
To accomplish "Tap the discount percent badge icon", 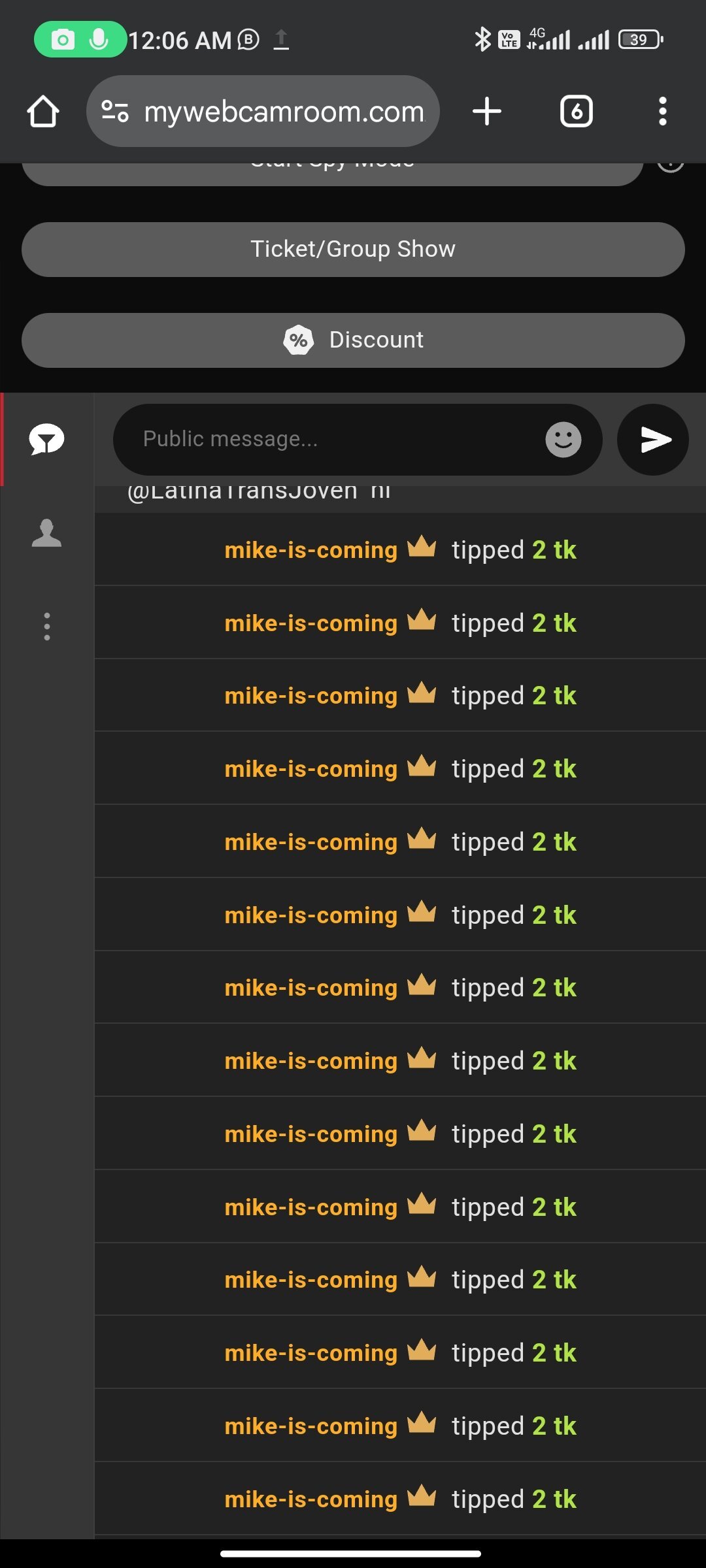I will coord(299,340).
